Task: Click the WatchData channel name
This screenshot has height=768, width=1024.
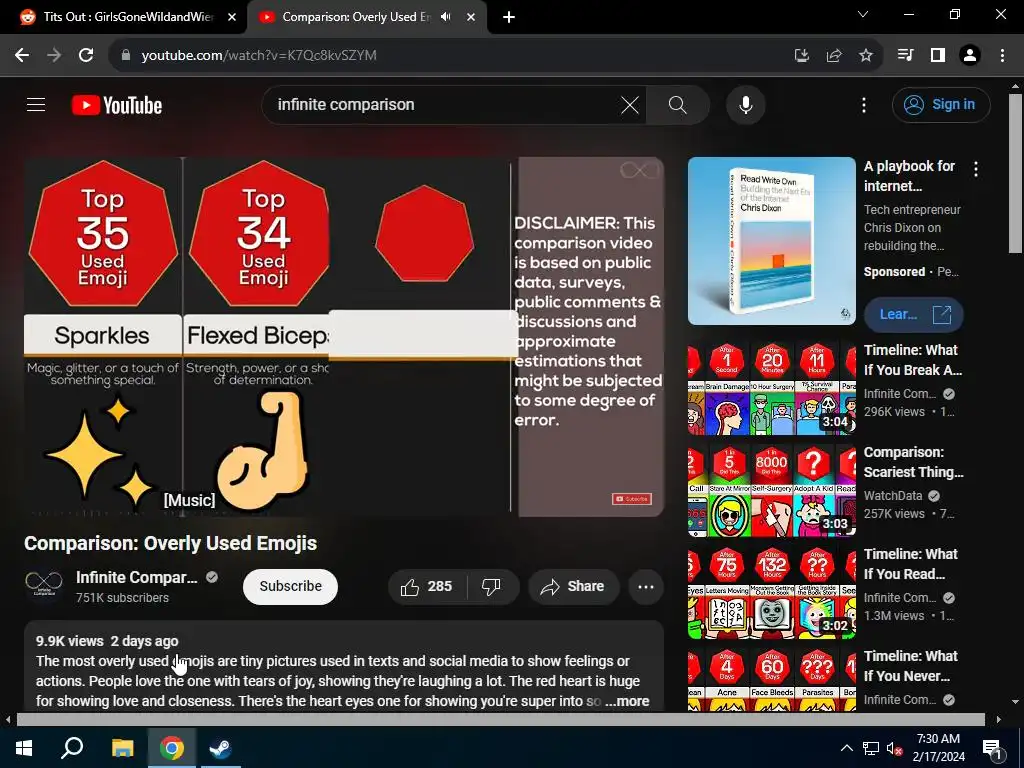Action: coord(893,496)
